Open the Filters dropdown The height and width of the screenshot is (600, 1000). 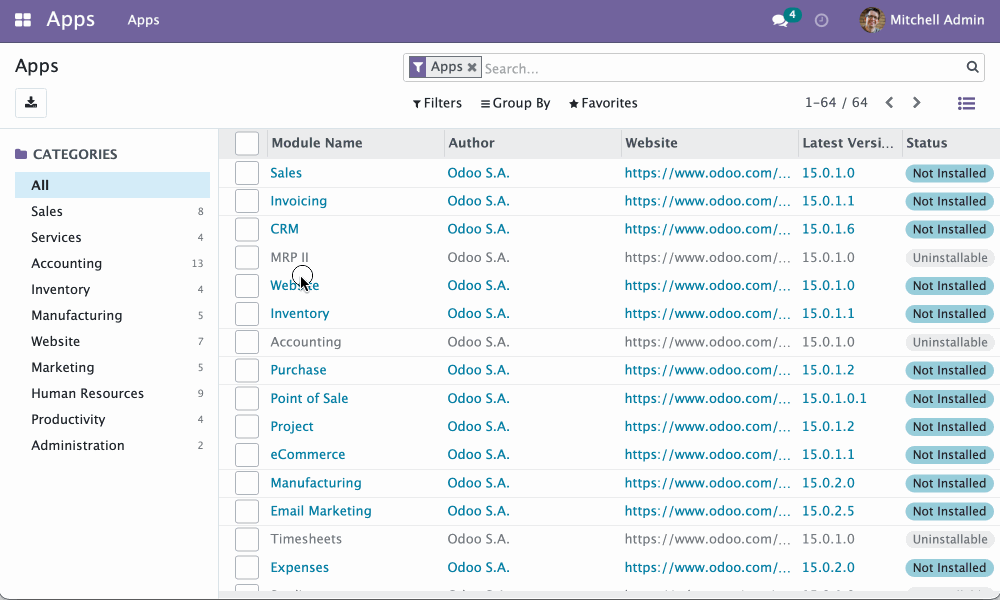click(x=437, y=103)
